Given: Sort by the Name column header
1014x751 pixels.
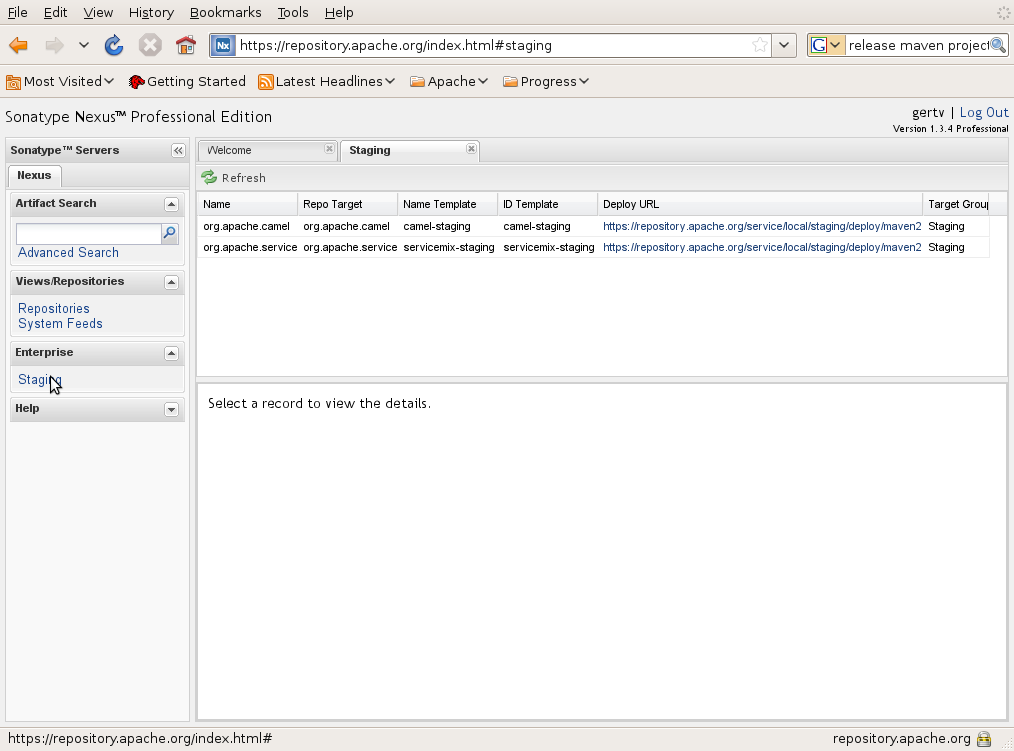Looking at the screenshot, I should pyautogui.click(x=247, y=204).
